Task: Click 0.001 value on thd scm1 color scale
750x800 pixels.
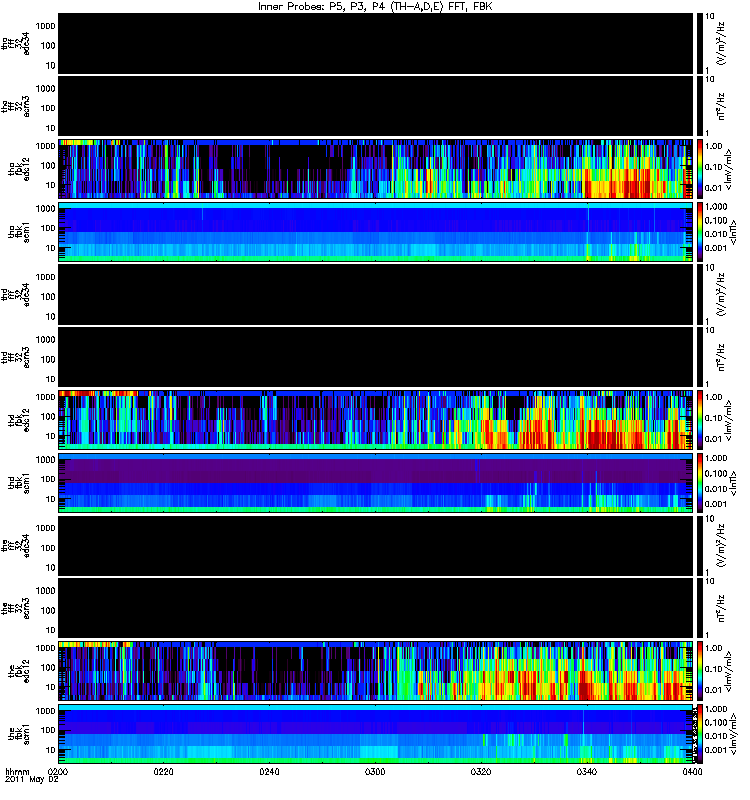Action: point(715,504)
